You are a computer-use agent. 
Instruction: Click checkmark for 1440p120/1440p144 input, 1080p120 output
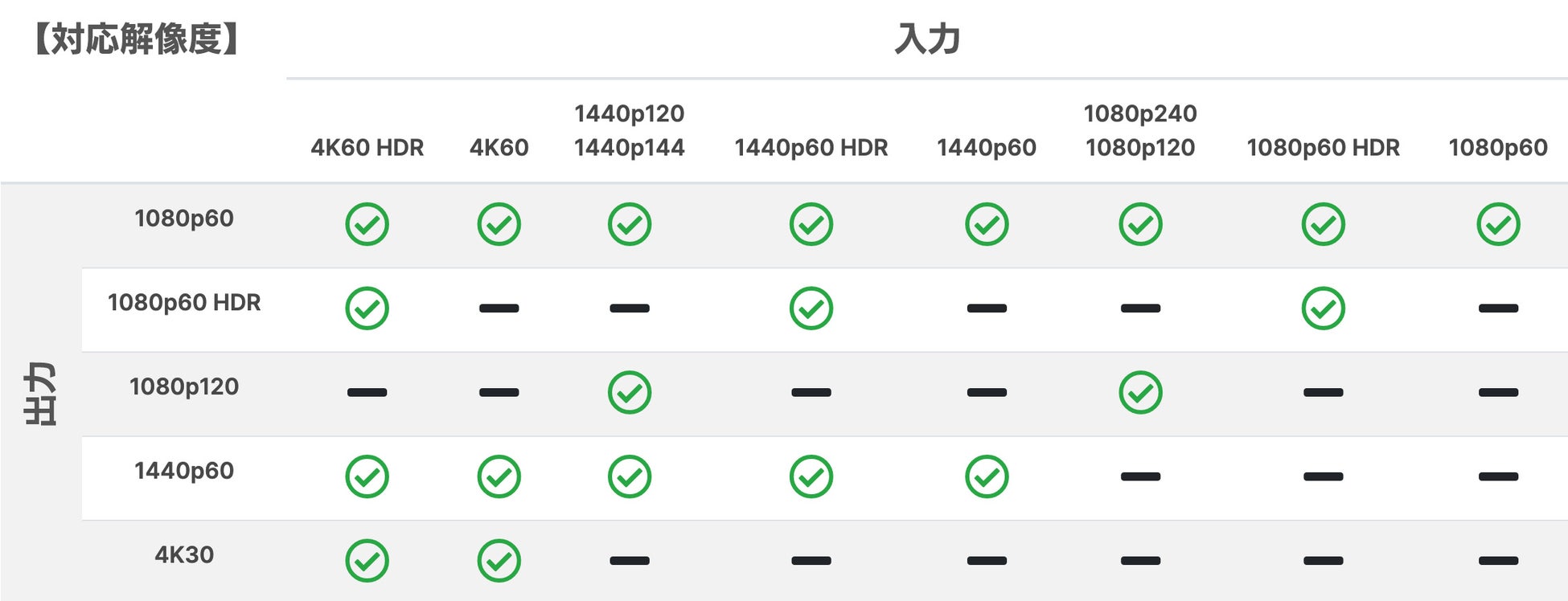(630, 392)
